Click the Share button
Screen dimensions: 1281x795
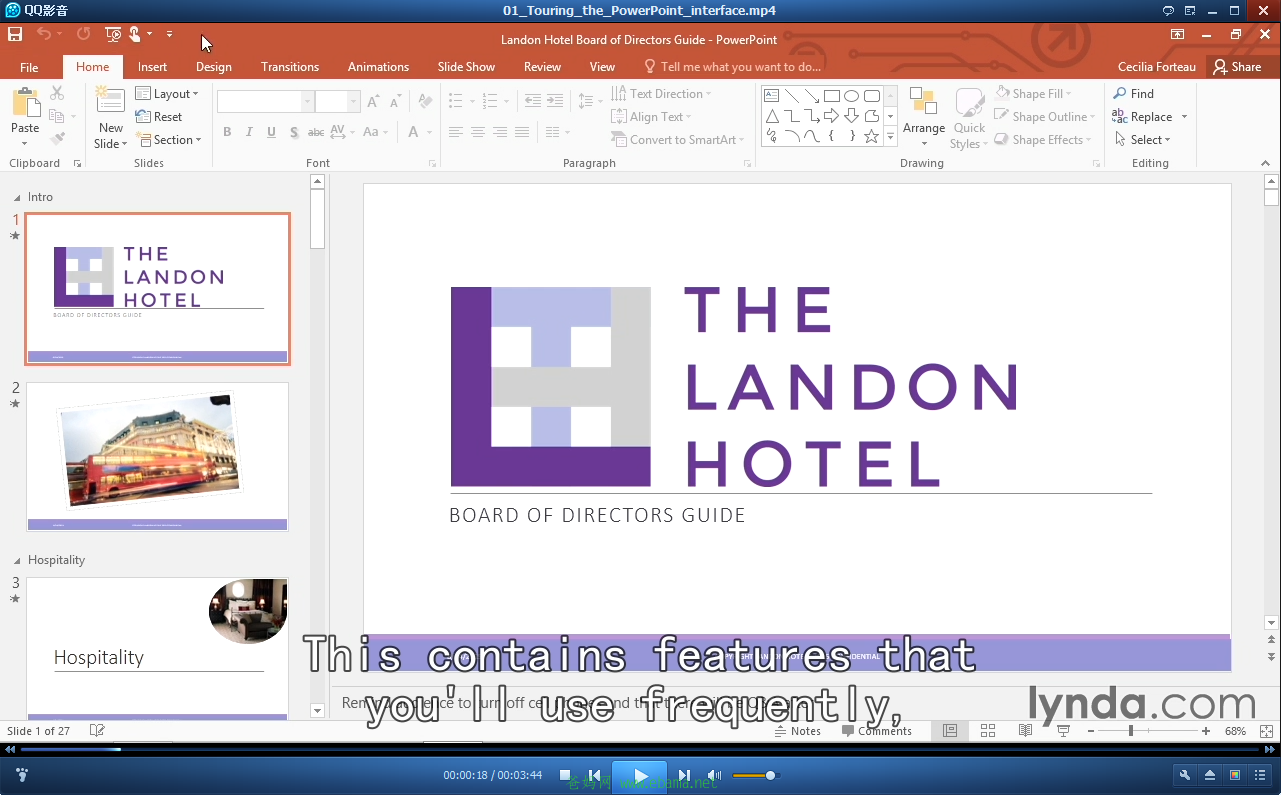pos(1238,67)
